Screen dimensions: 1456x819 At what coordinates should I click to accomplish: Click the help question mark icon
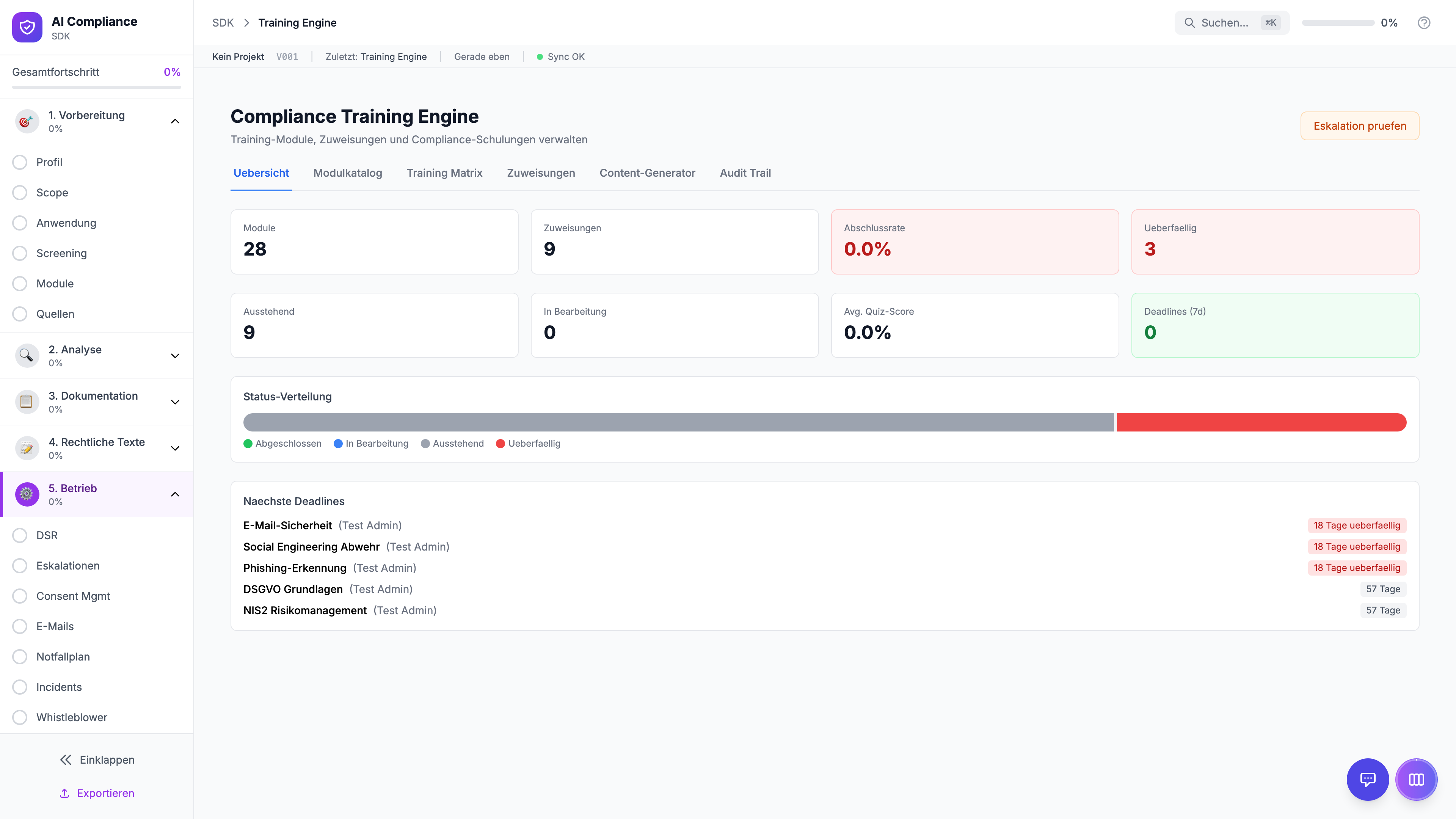click(x=1424, y=23)
